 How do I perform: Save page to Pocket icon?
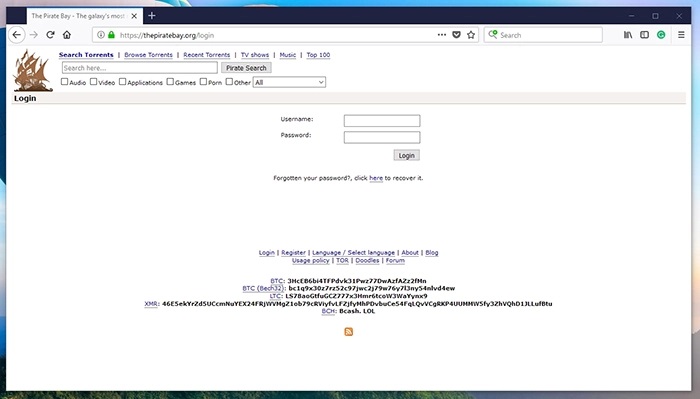point(456,35)
